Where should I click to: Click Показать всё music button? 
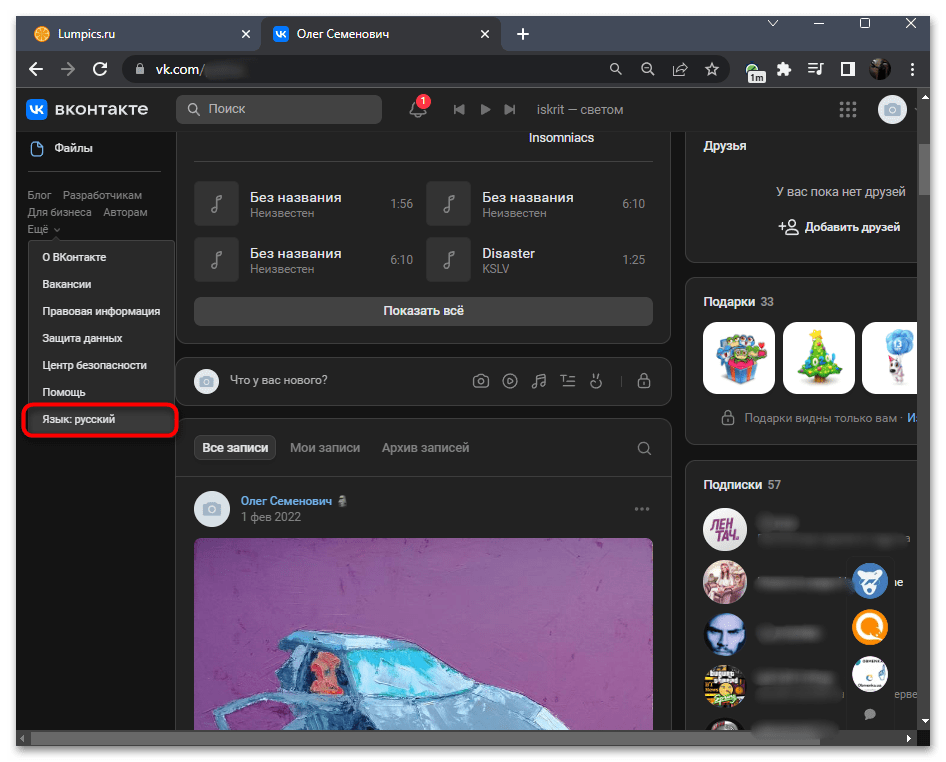point(424,311)
